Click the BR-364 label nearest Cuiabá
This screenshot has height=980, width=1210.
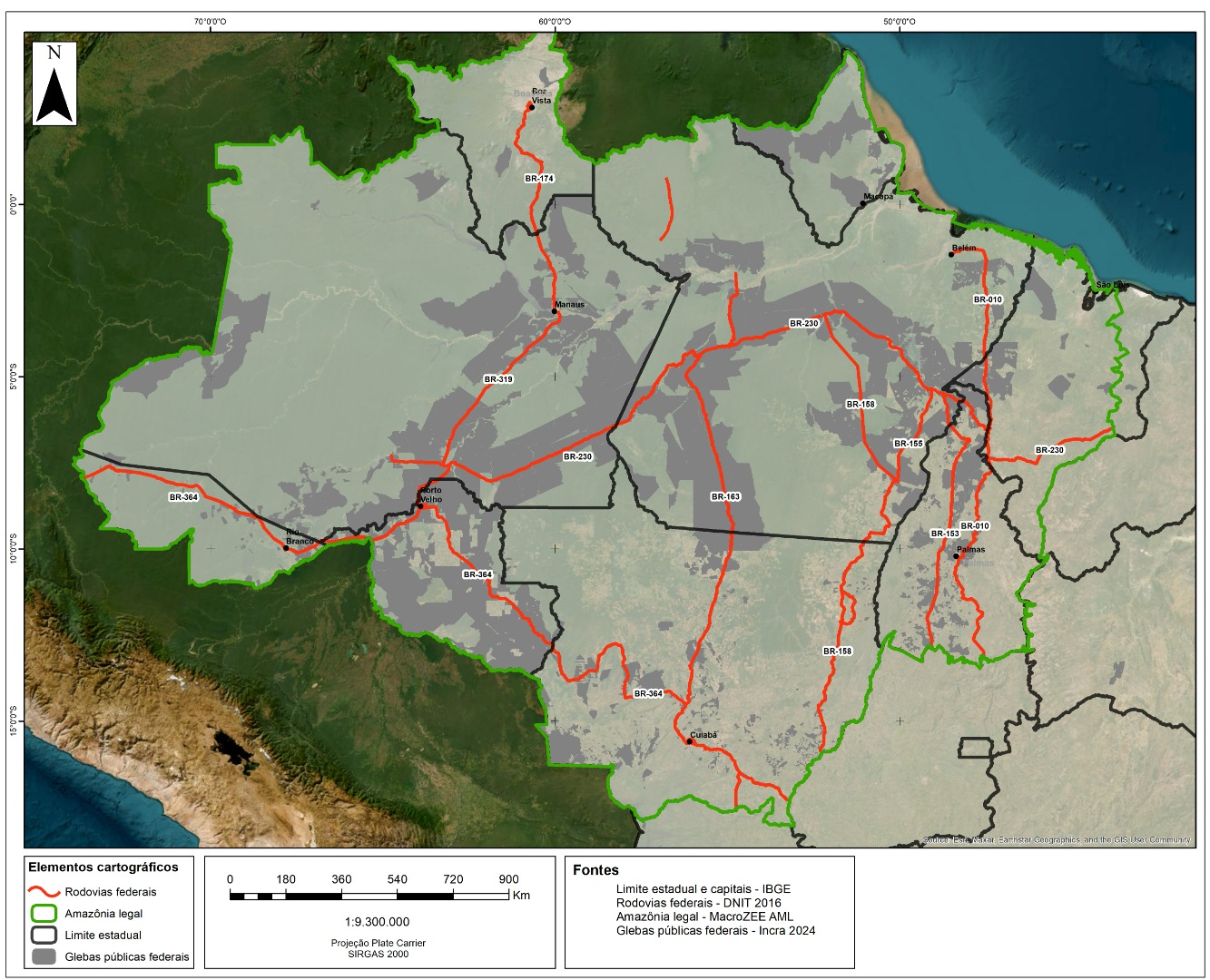click(648, 694)
